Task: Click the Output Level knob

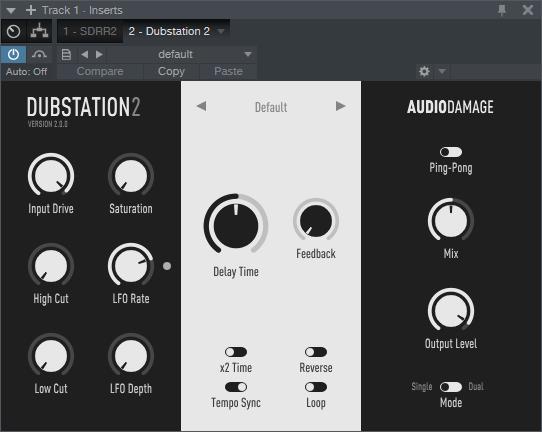Action: (450, 310)
